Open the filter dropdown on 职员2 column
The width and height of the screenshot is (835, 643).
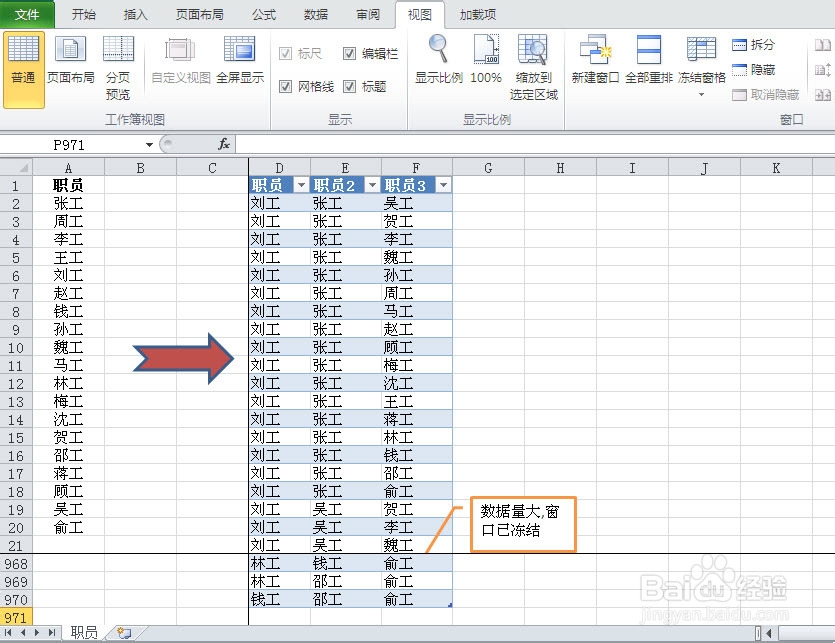371,184
